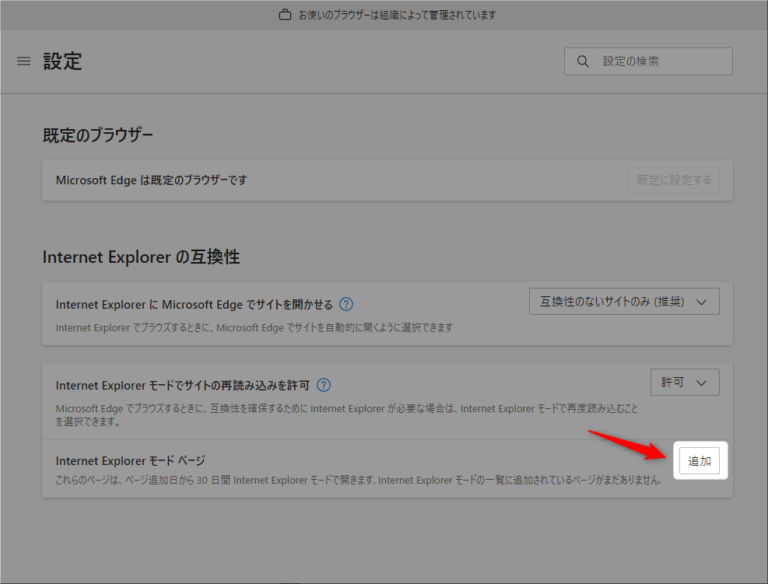The height and width of the screenshot is (584, 768).
Task: Click the briefcase icon in the managed banner
Action: coord(285,15)
